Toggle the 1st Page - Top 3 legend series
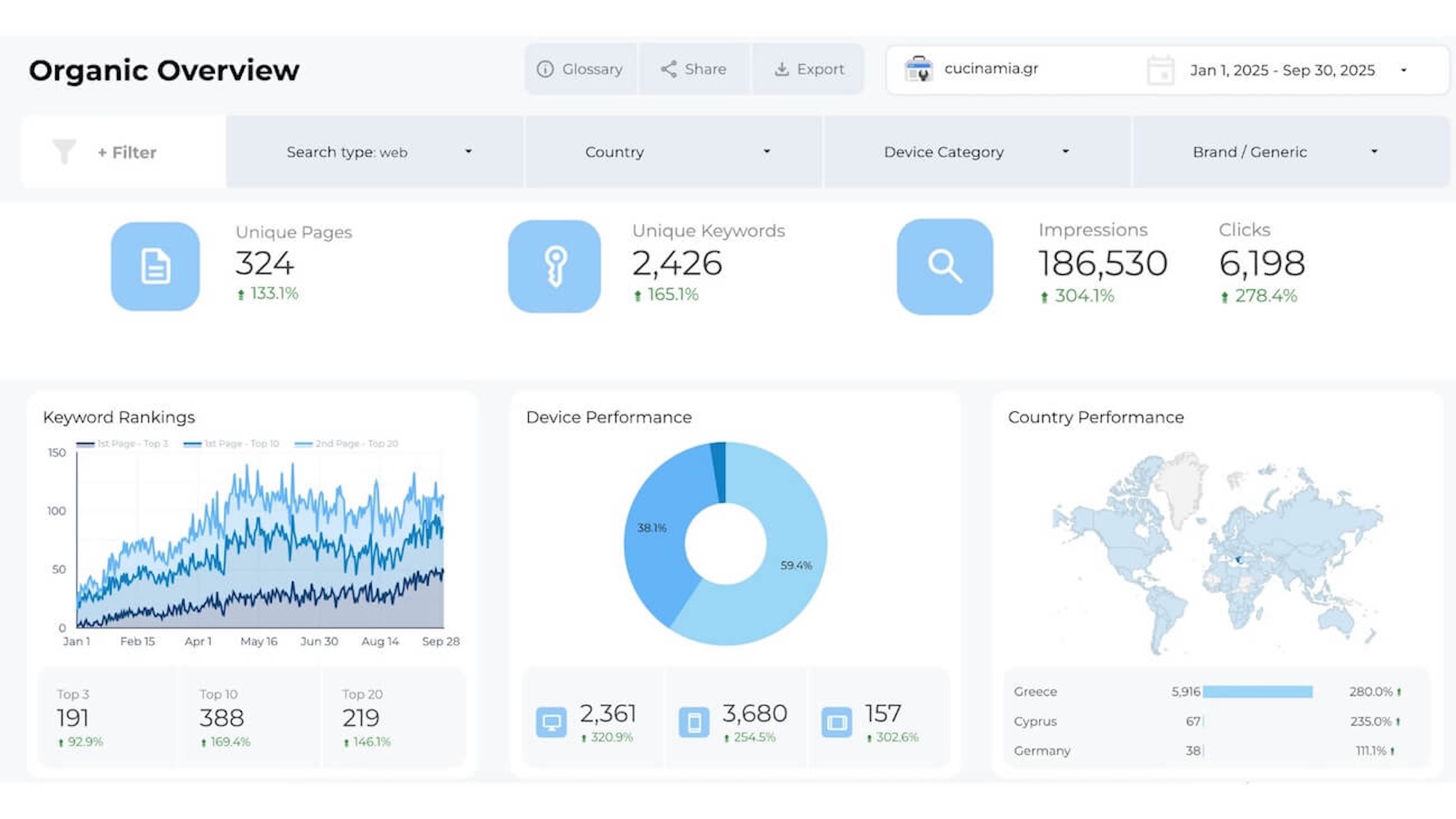This screenshot has width=1456, height=819. pos(122,444)
